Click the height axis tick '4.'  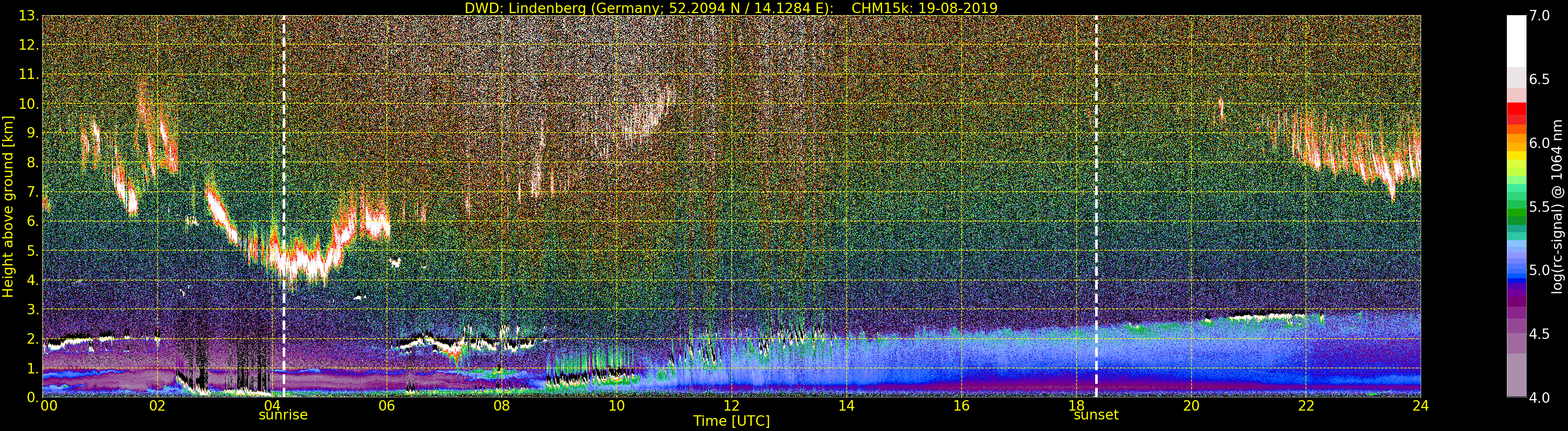click(33, 280)
